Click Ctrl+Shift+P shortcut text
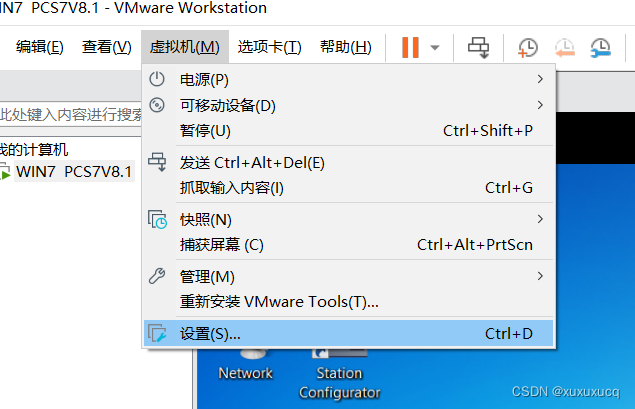635x409 pixels. [x=488, y=130]
